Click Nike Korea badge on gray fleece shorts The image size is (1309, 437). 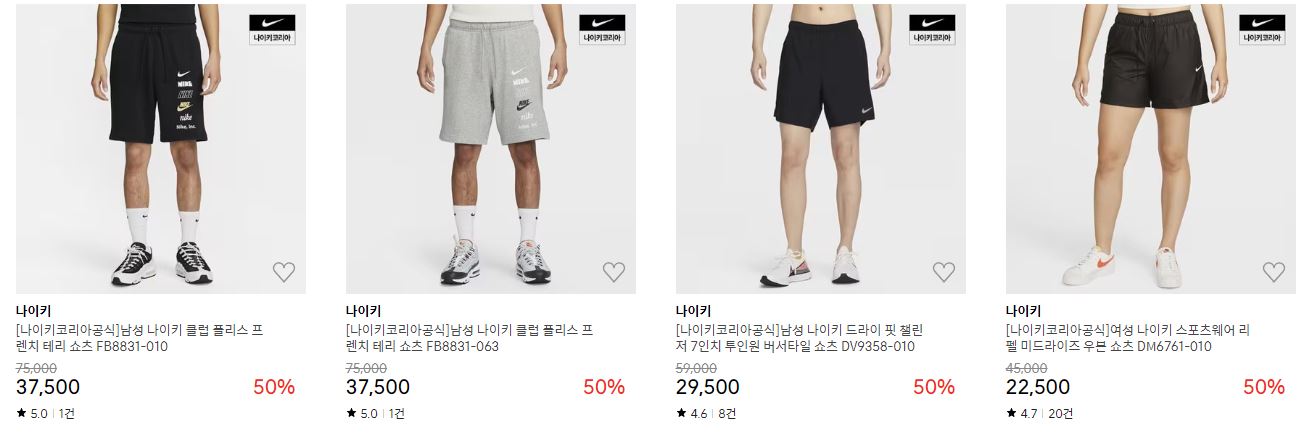602,30
